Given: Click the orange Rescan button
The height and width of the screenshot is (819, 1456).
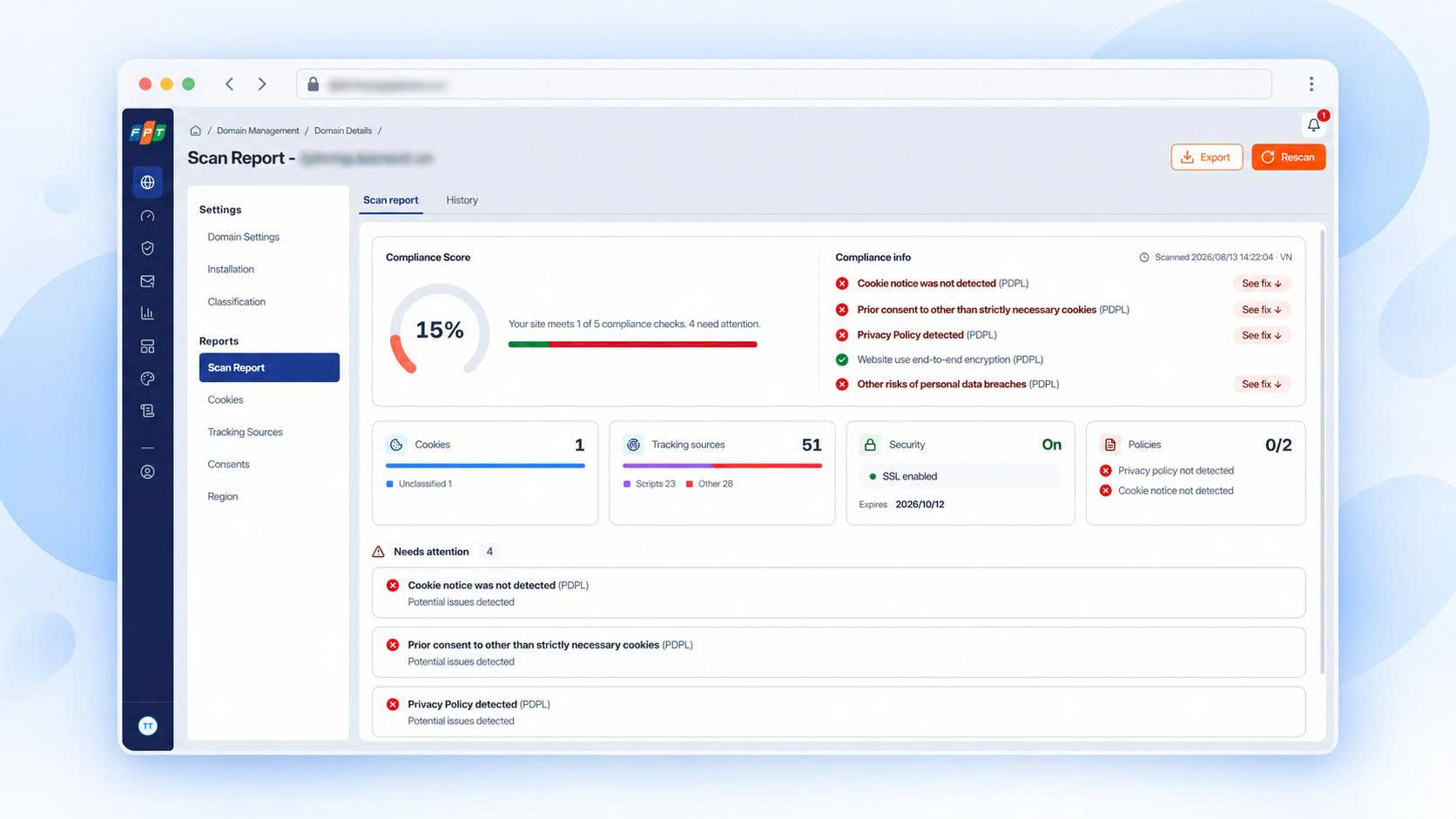Looking at the screenshot, I should tap(1288, 157).
